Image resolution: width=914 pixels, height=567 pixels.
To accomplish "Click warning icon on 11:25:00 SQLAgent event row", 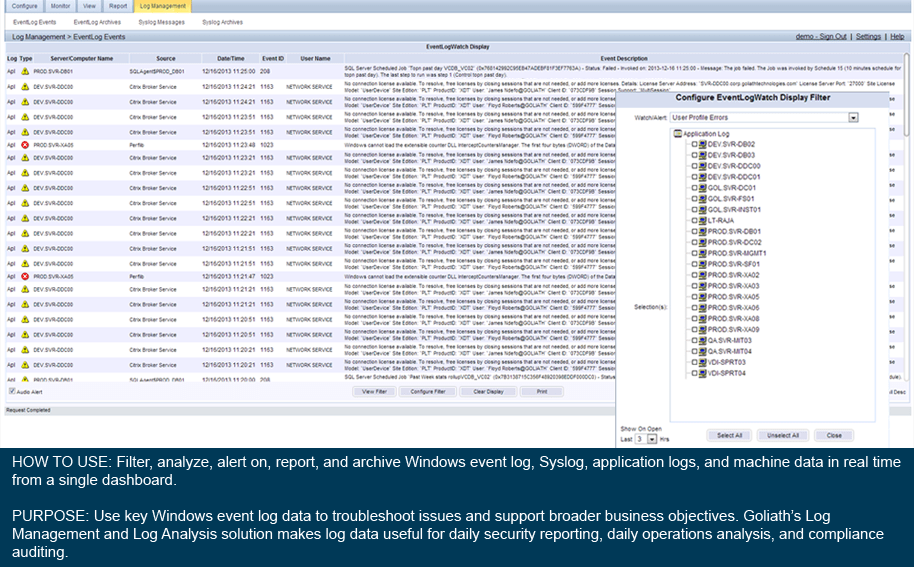I will 25,71.
